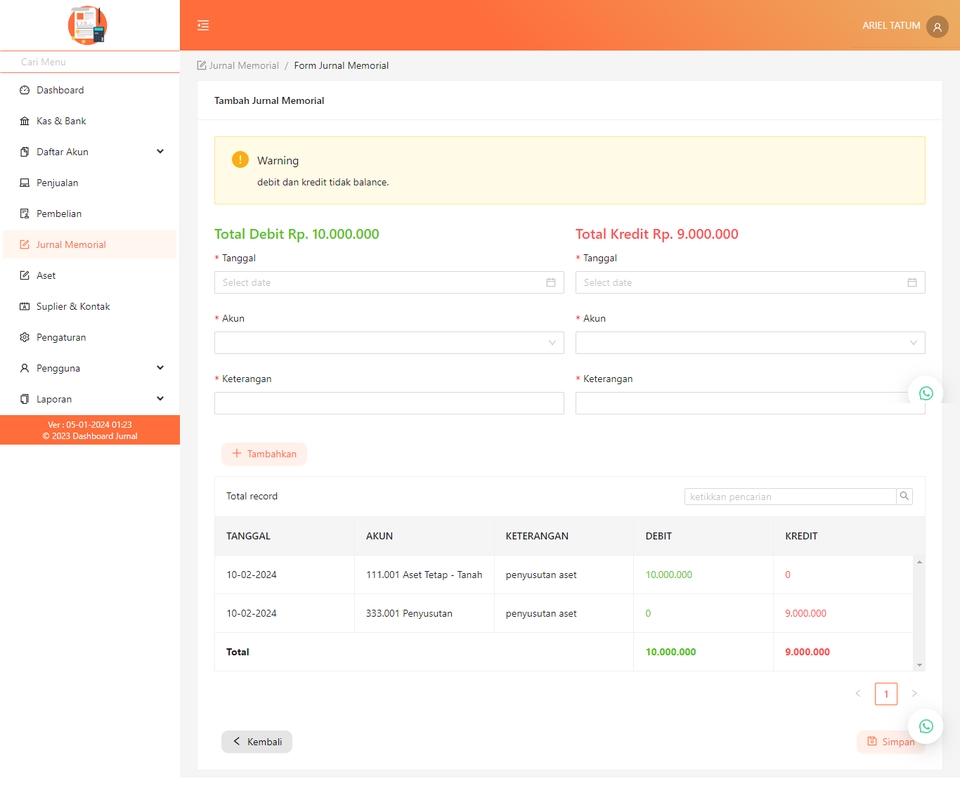Click the Jurnal Memorial edit icon in the sidebar
960x793 pixels.
click(24, 244)
